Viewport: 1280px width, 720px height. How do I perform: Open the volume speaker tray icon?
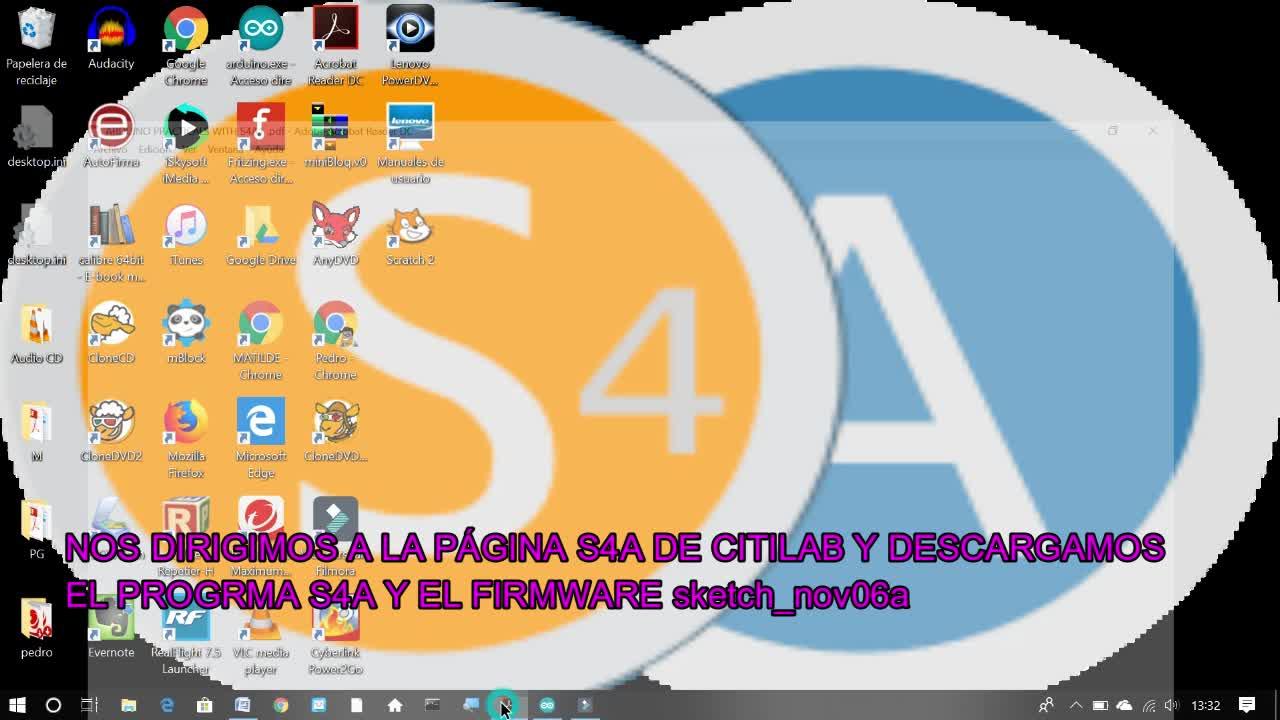(1172, 705)
